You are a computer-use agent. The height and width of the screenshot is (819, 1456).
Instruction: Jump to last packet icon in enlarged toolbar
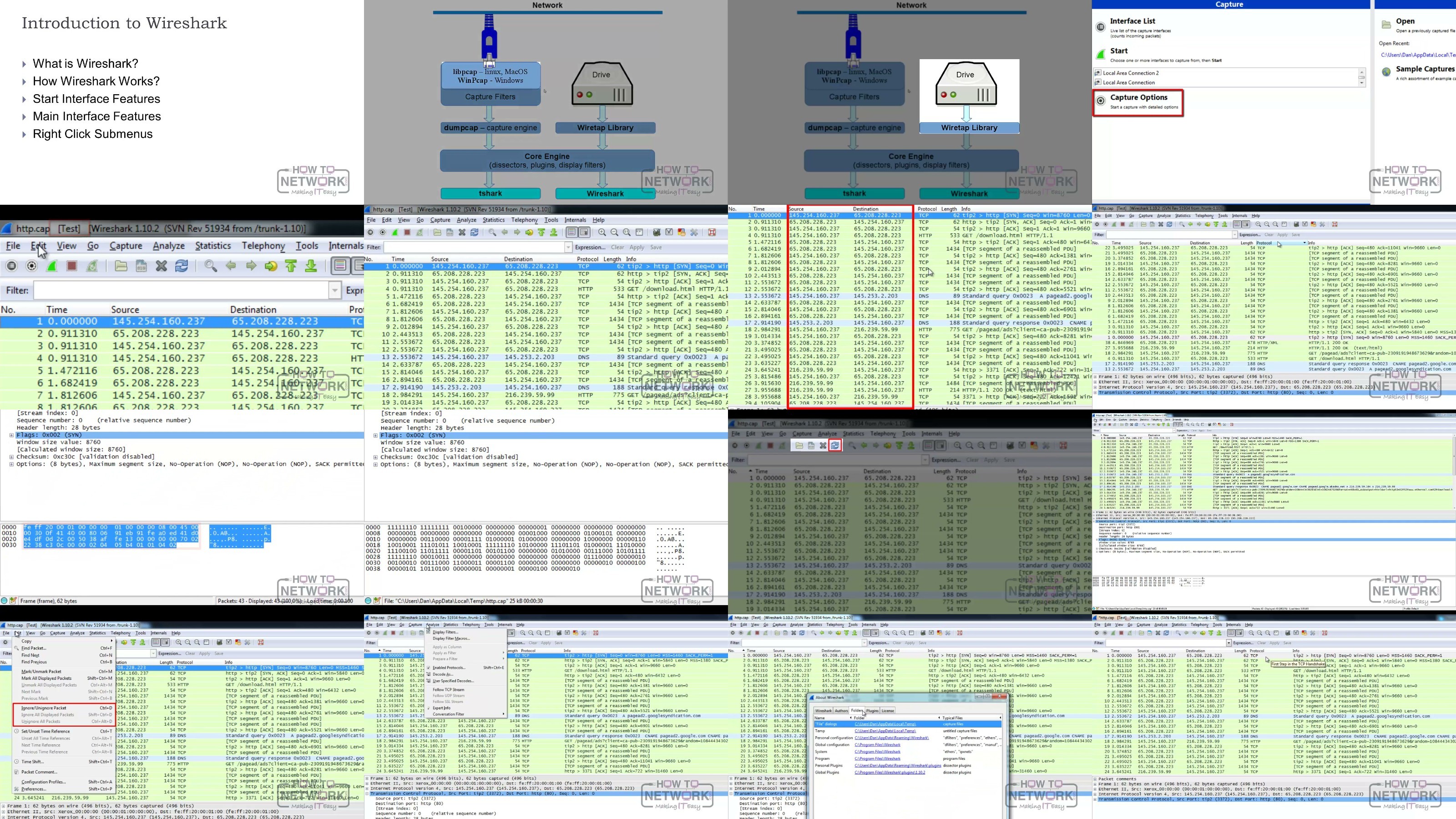311,266
